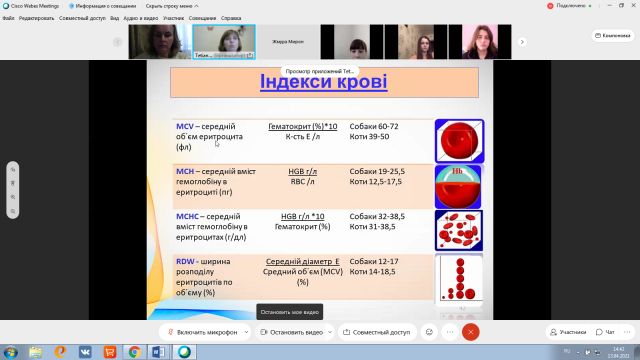Open the Файл menu

(x=8, y=18)
